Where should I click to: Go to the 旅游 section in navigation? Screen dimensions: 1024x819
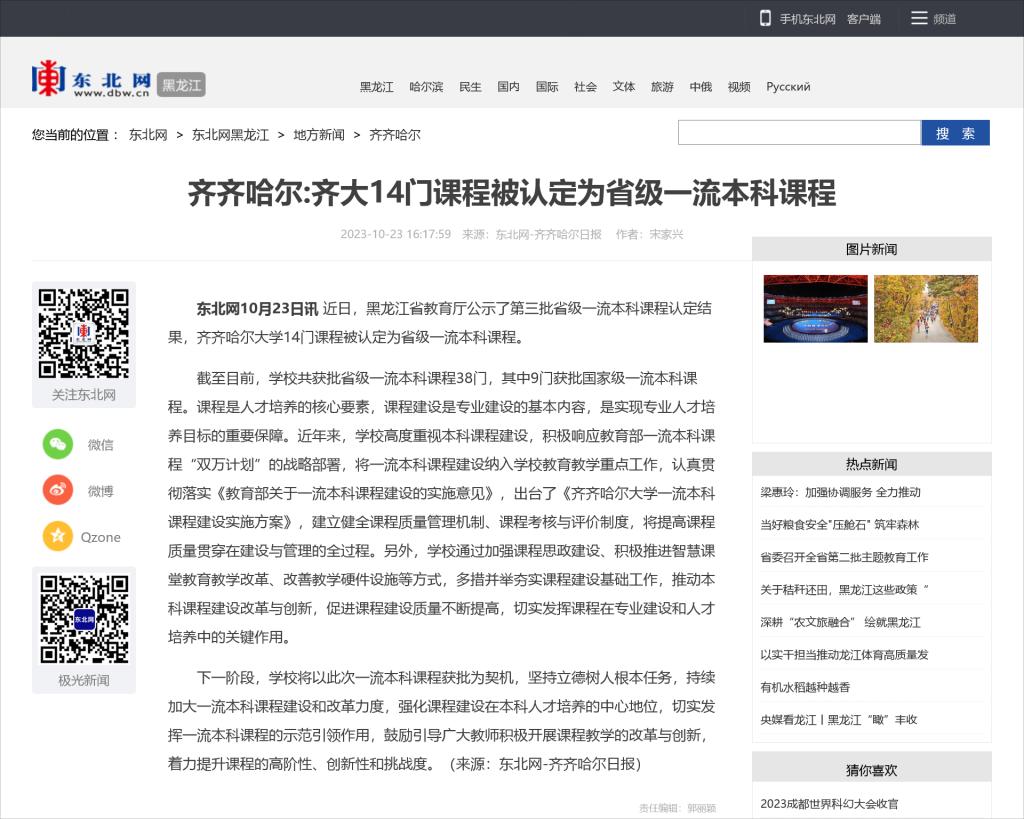662,87
